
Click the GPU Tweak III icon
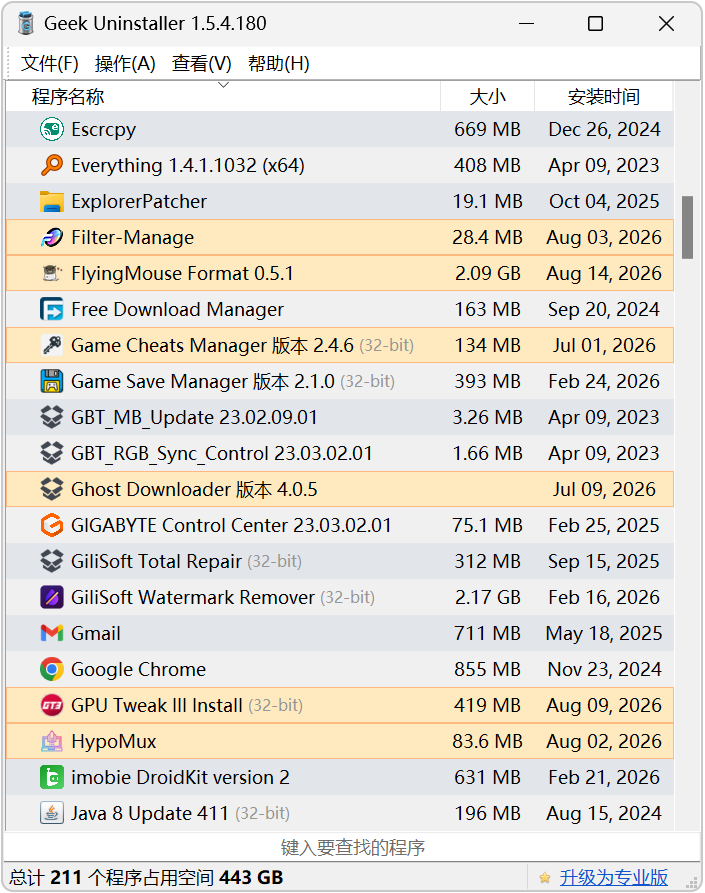pos(52,705)
